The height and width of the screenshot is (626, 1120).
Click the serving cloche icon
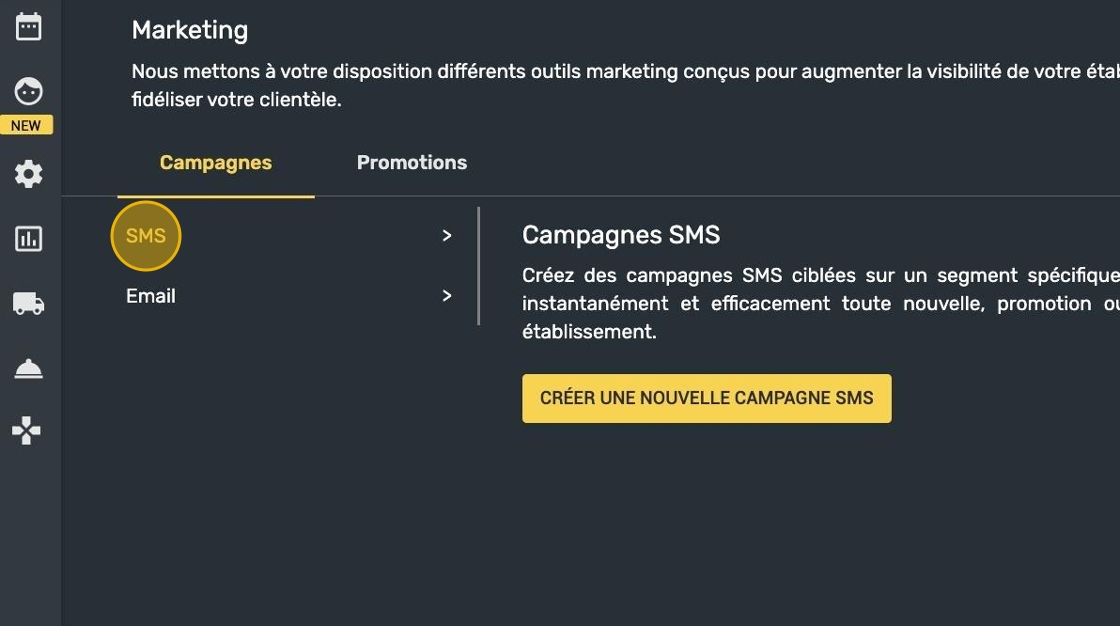click(28, 369)
